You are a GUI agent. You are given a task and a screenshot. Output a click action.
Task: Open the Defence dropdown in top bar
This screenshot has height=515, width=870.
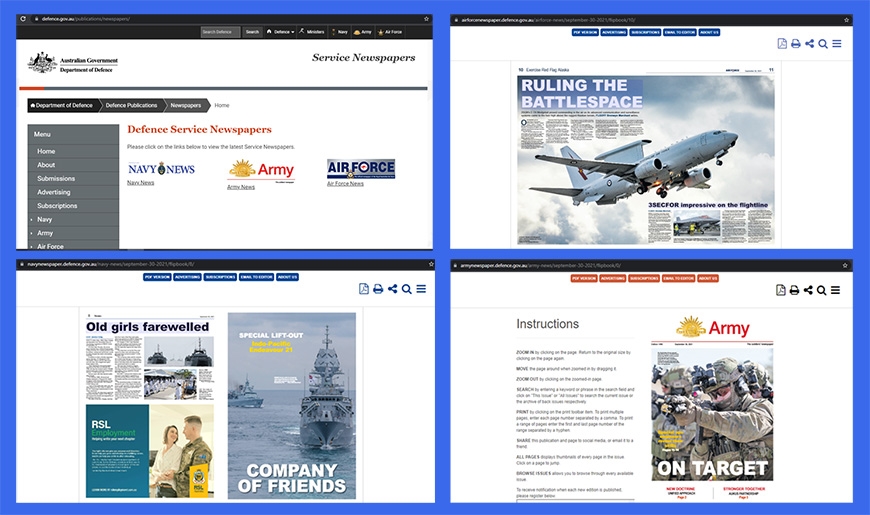click(x=281, y=32)
